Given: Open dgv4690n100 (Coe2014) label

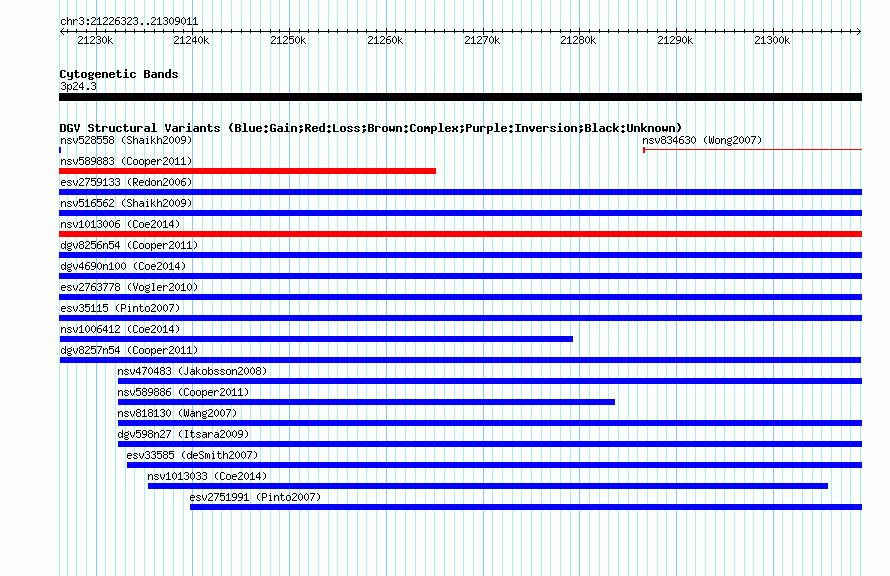Looking at the screenshot, I should 123,266.
